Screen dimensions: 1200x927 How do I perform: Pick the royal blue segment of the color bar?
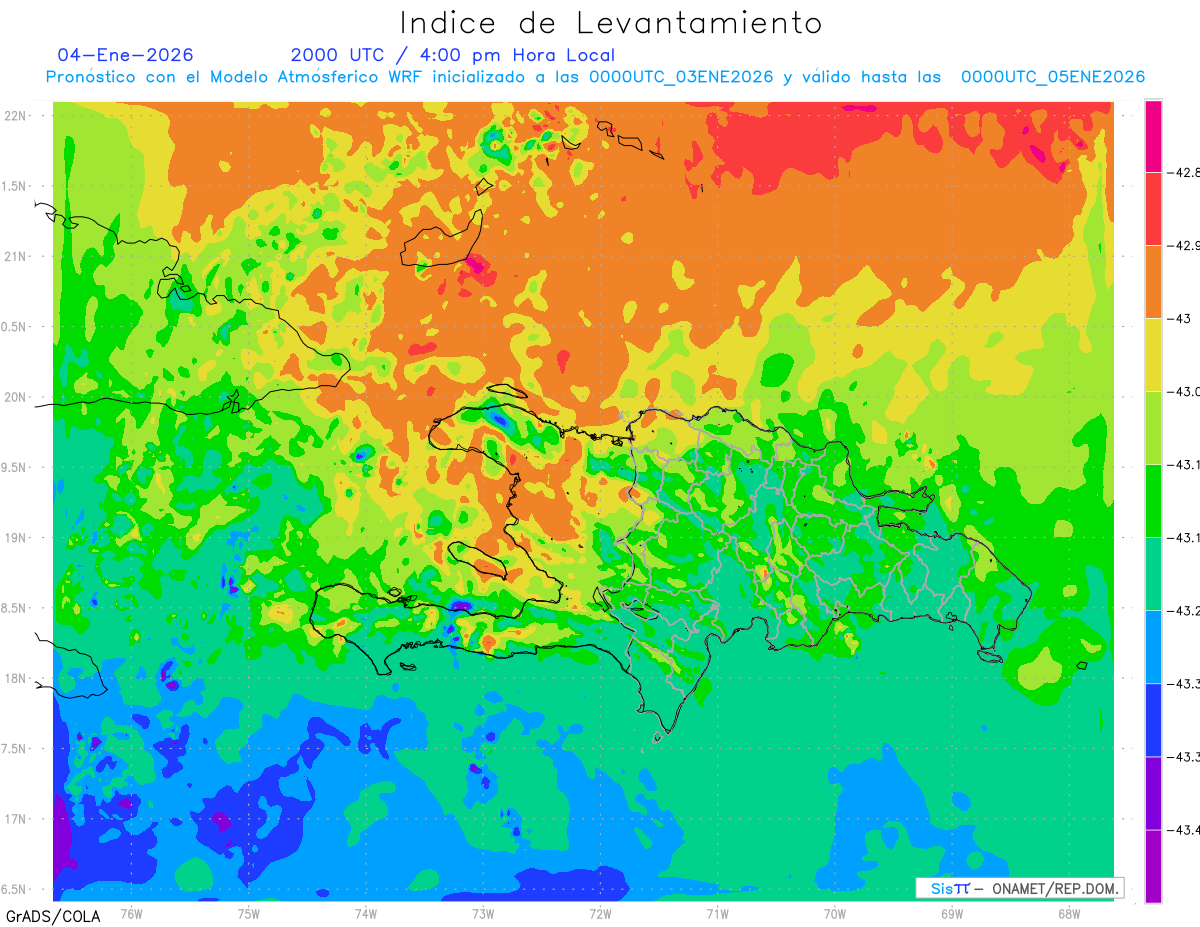pyautogui.click(x=1153, y=720)
